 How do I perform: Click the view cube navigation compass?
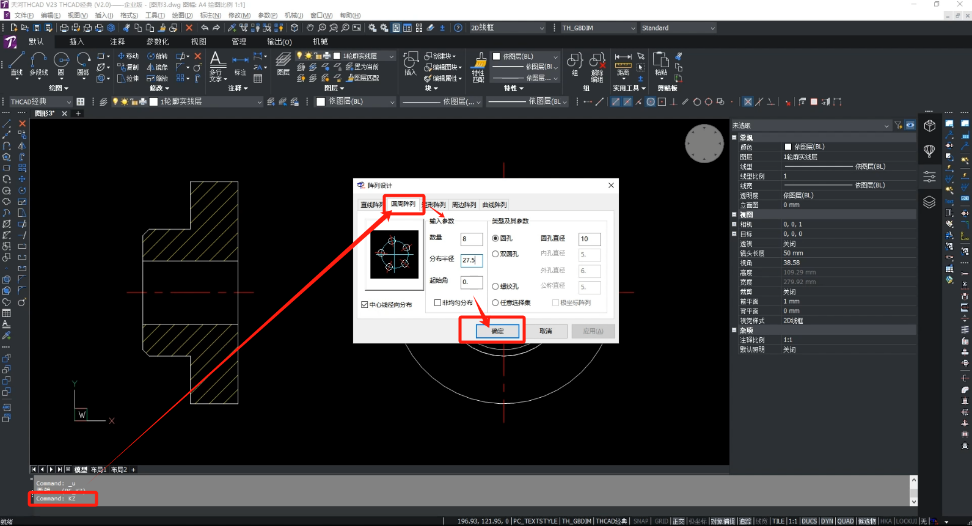[704, 143]
